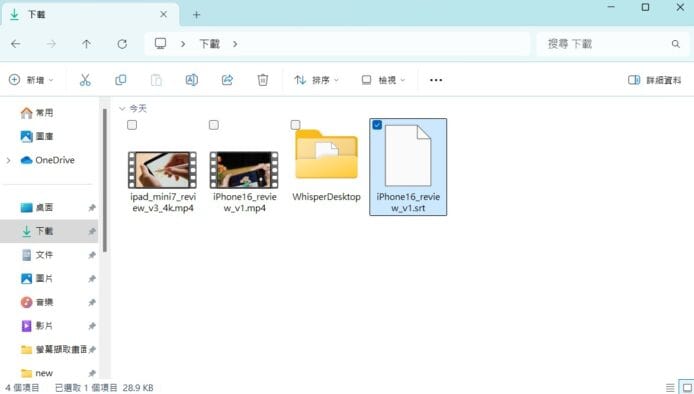Tick the WhisperDesktop folder checkbox
The image size is (694, 394).
tap(295, 125)
